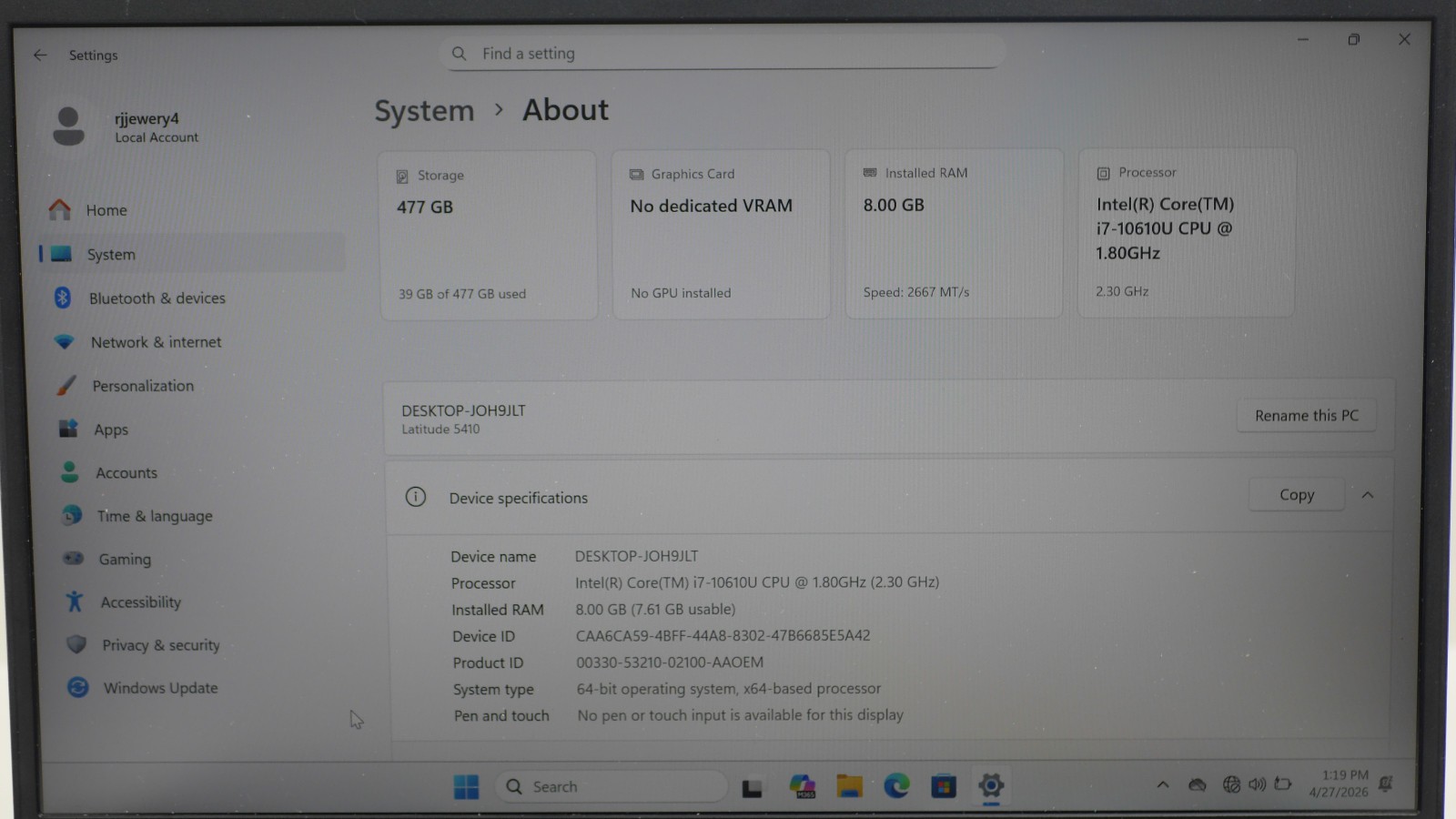1456x819 pixels.
Task: Show hidden tray icons chevron
Action: pos(1163,784)
